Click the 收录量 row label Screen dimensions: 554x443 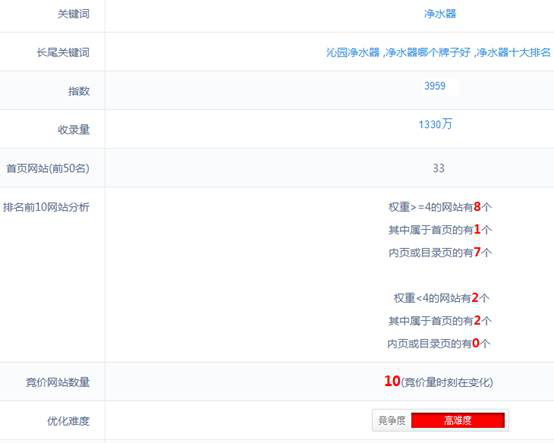pyautogui.click(x=73, y=130)
